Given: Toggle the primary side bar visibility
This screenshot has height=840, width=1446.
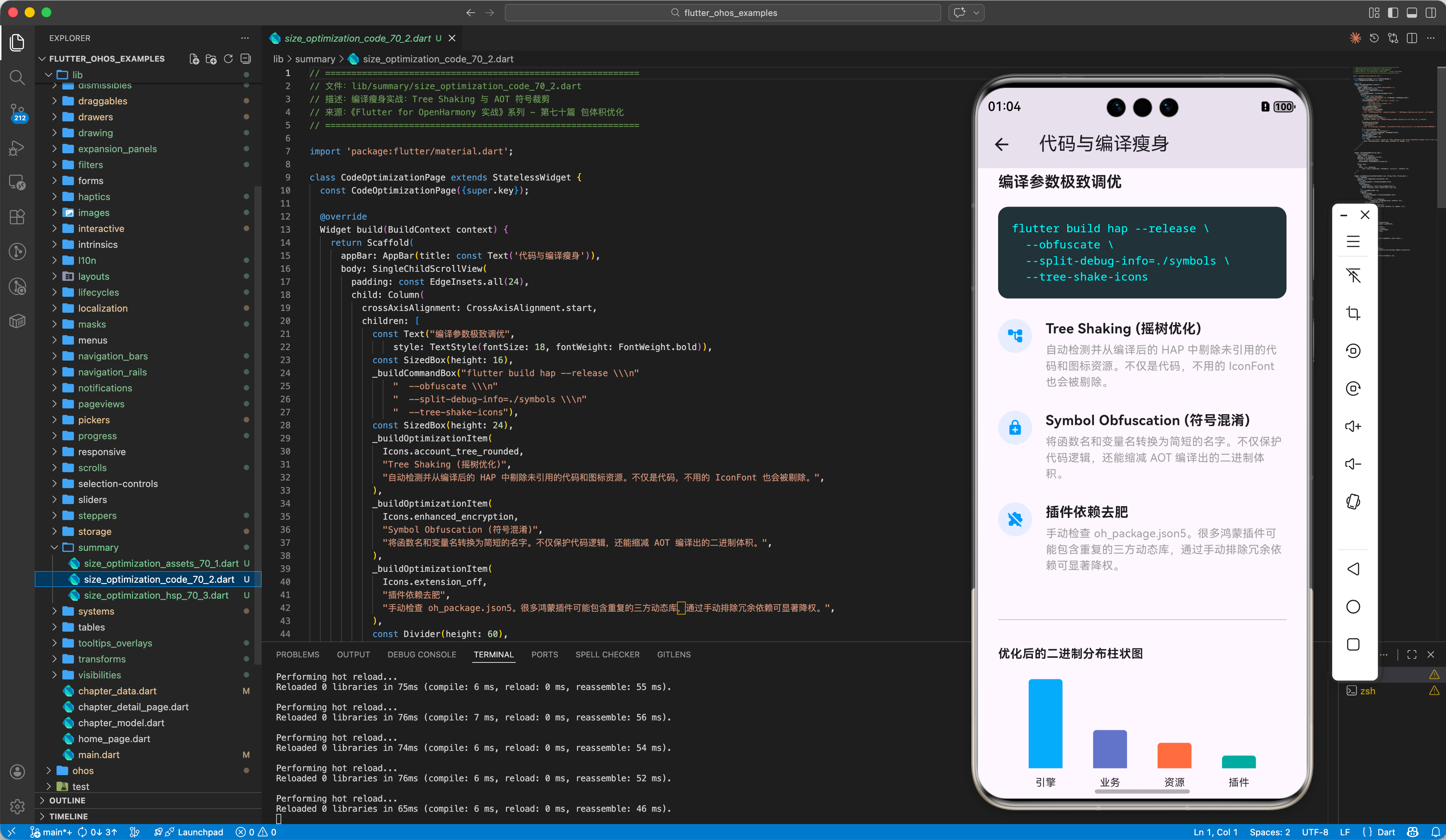Looking at the screenshot, I should tap(1393, 13).
